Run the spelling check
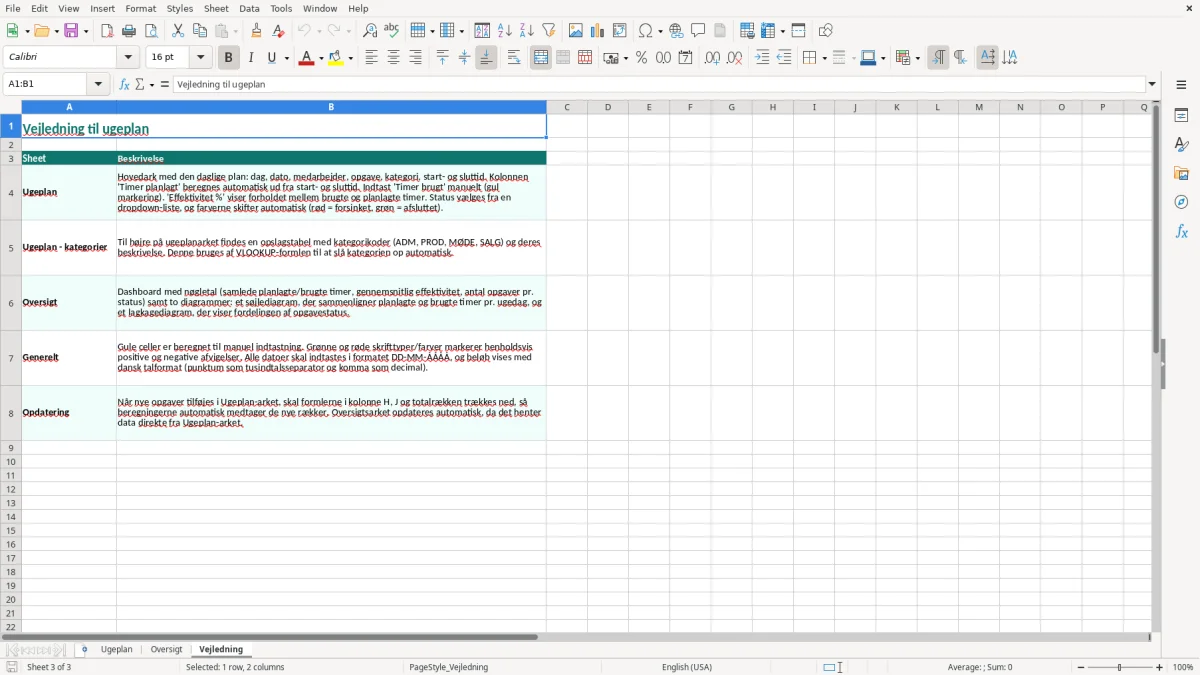The height and width of the screenshot is (675, 1200). click(392, 31)
